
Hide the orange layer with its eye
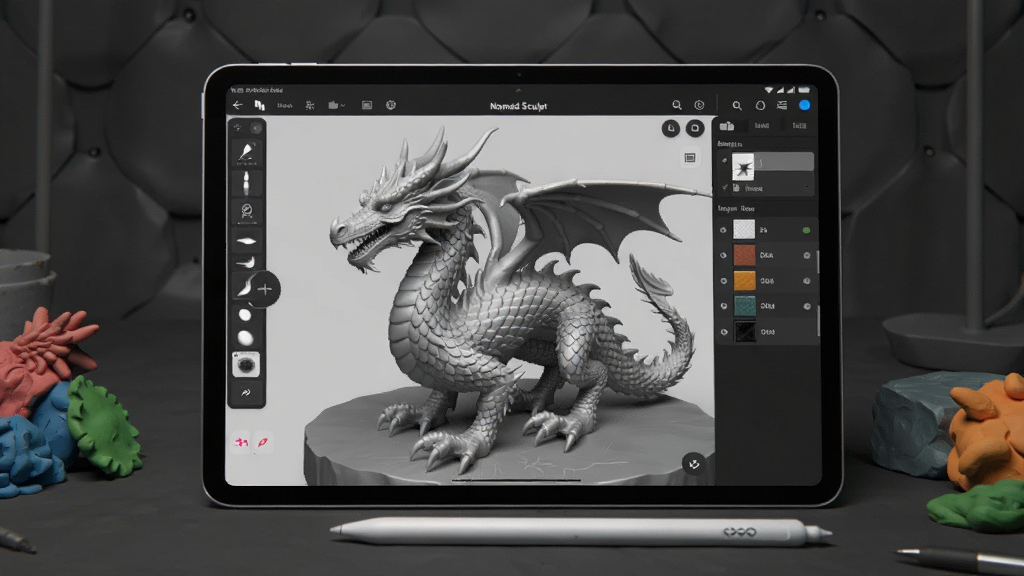tap(723, 281)
